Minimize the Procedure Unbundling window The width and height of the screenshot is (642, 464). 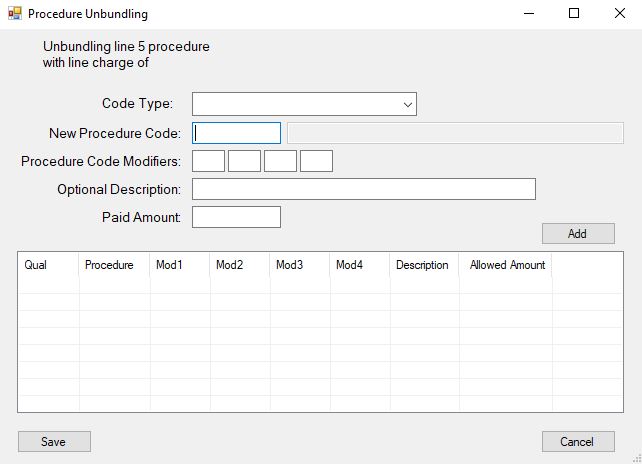529,14
